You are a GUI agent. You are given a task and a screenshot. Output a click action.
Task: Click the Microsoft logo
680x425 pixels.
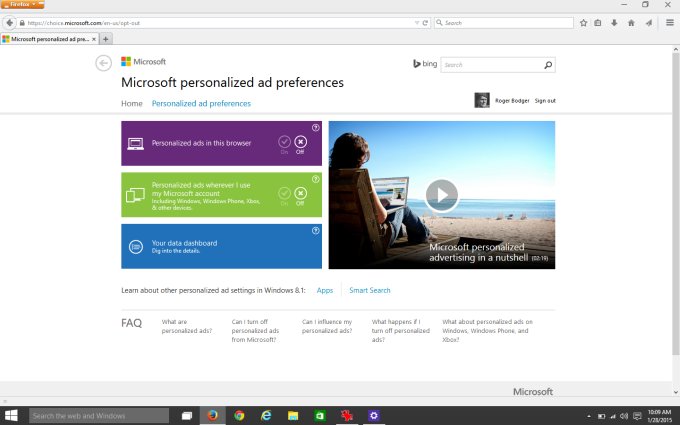click(x=144, y=62)
